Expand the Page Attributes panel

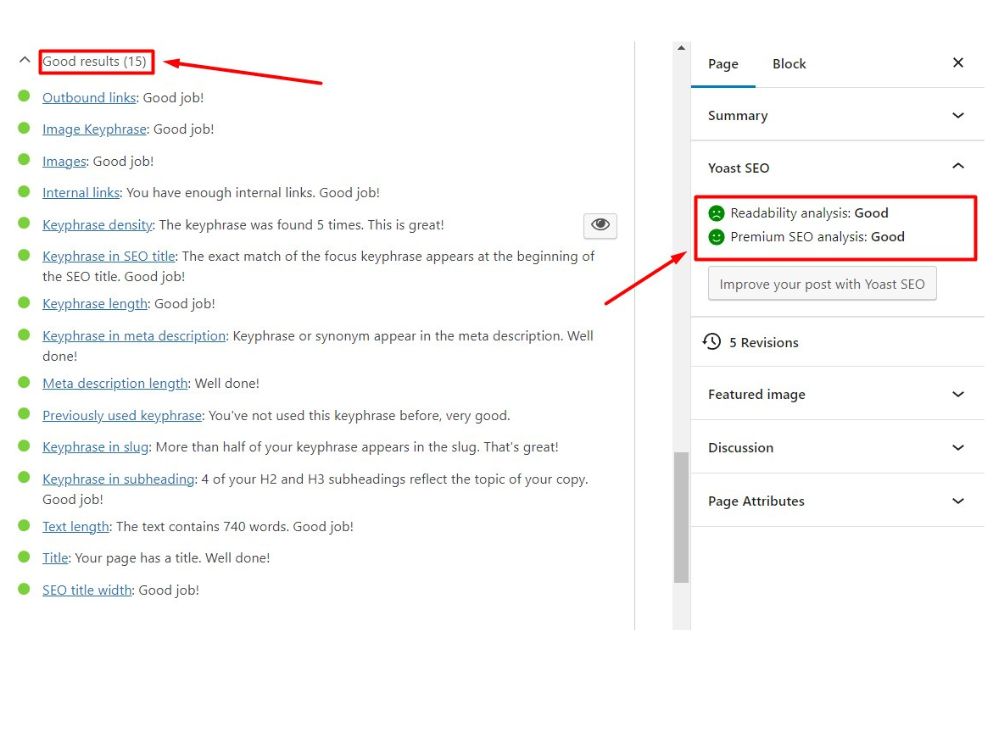pos(837,501)
